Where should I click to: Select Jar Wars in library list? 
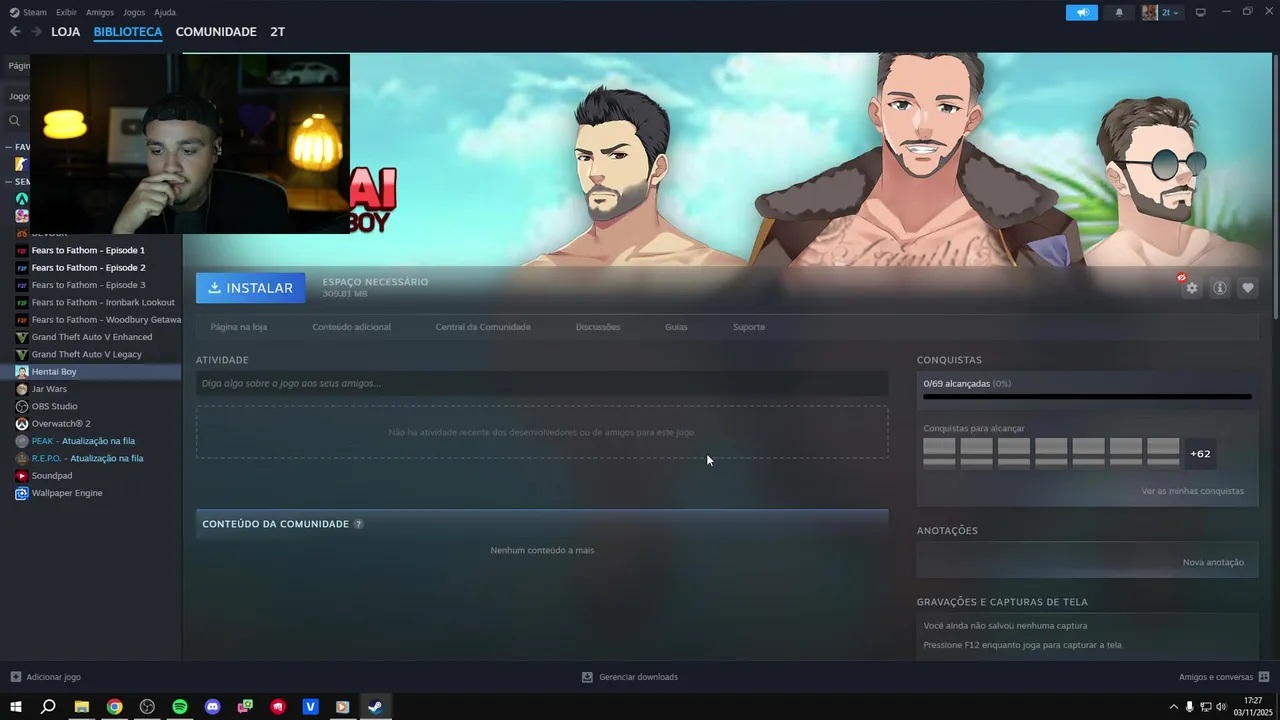(x=49, y=389)
